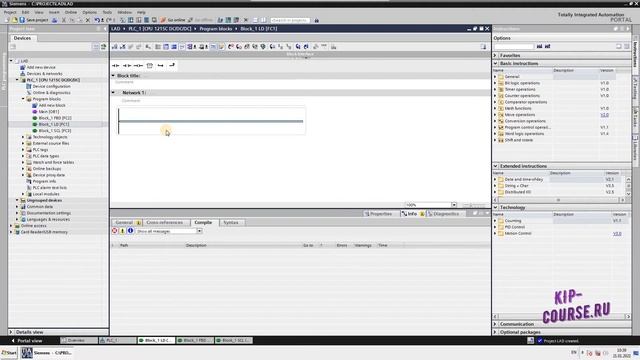Expand the PLC tags folder
Viewport: 640px width, 360px height.
23,150
